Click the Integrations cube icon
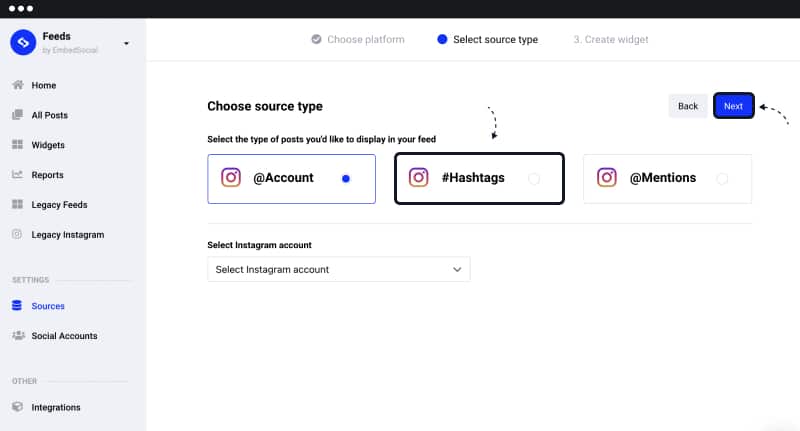800x431 pixels. click(17, 407)
